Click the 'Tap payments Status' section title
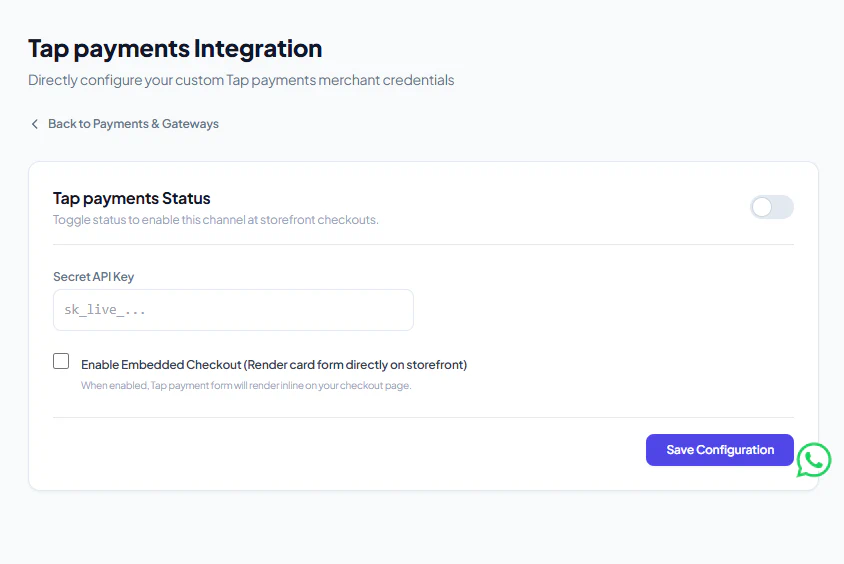844x564 pixels. coord(131,198)
